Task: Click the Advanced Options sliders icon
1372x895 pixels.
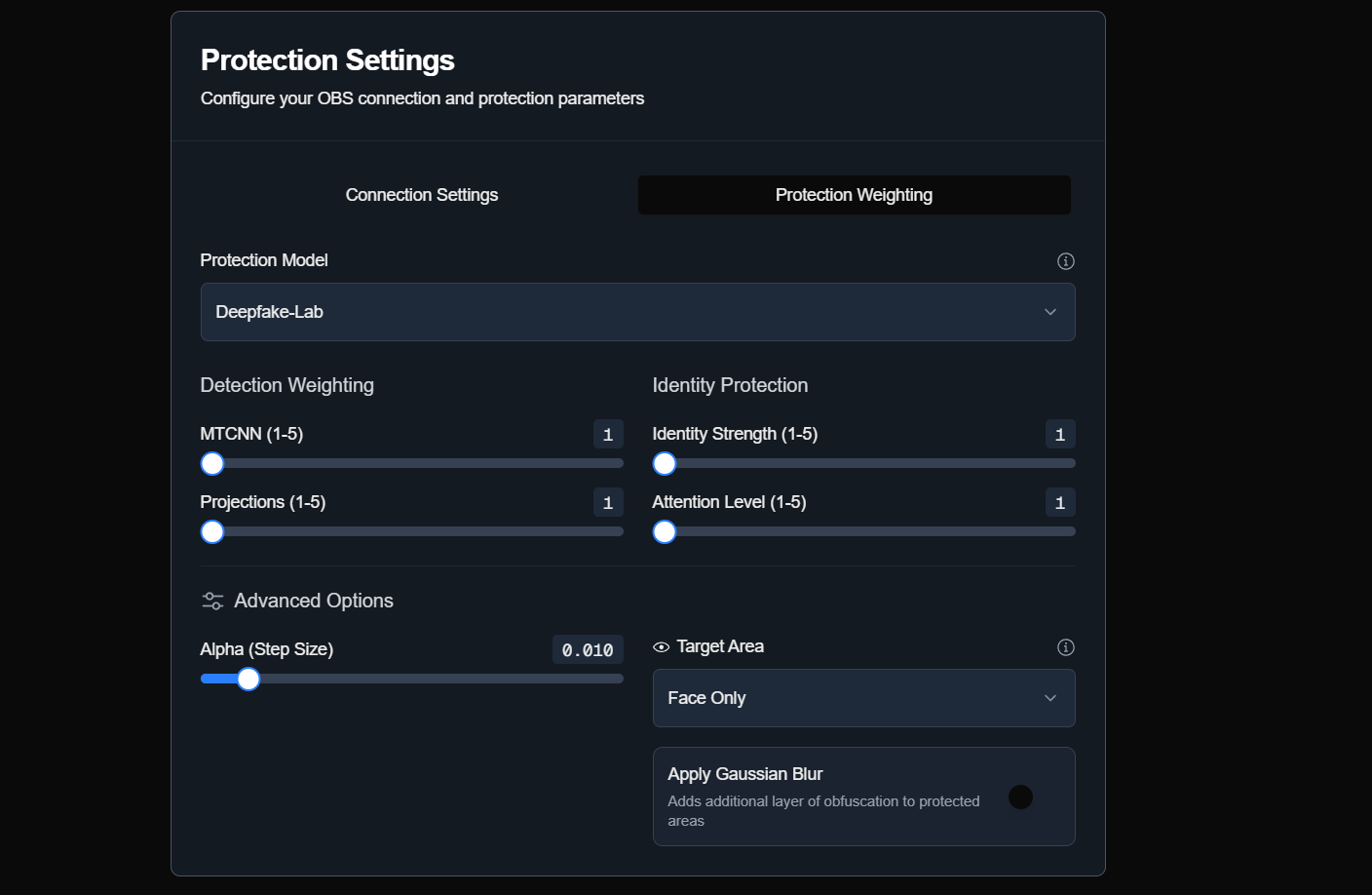Action: pyautogui.click(x=212, y=601)
